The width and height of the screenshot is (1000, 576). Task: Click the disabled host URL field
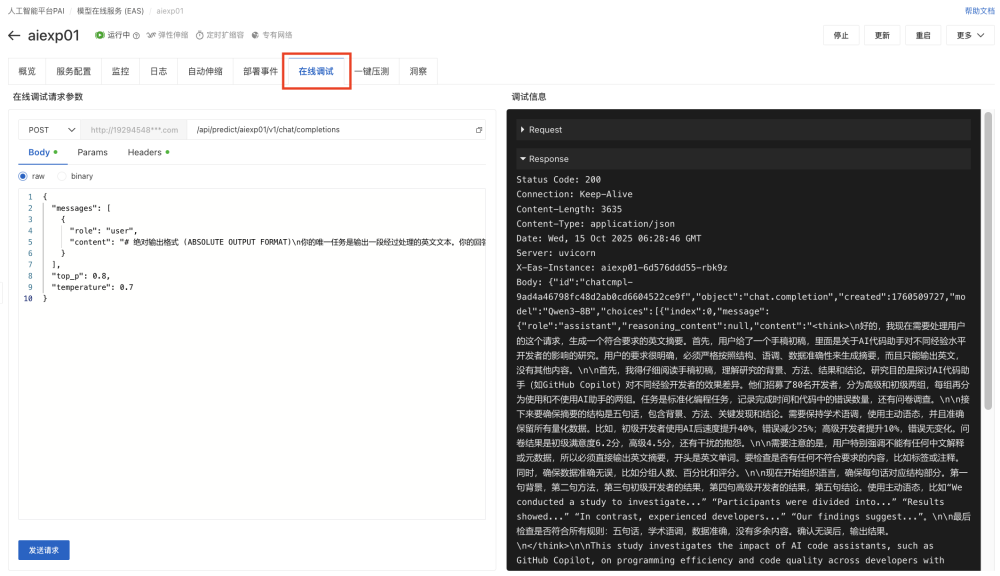point(134,129)
